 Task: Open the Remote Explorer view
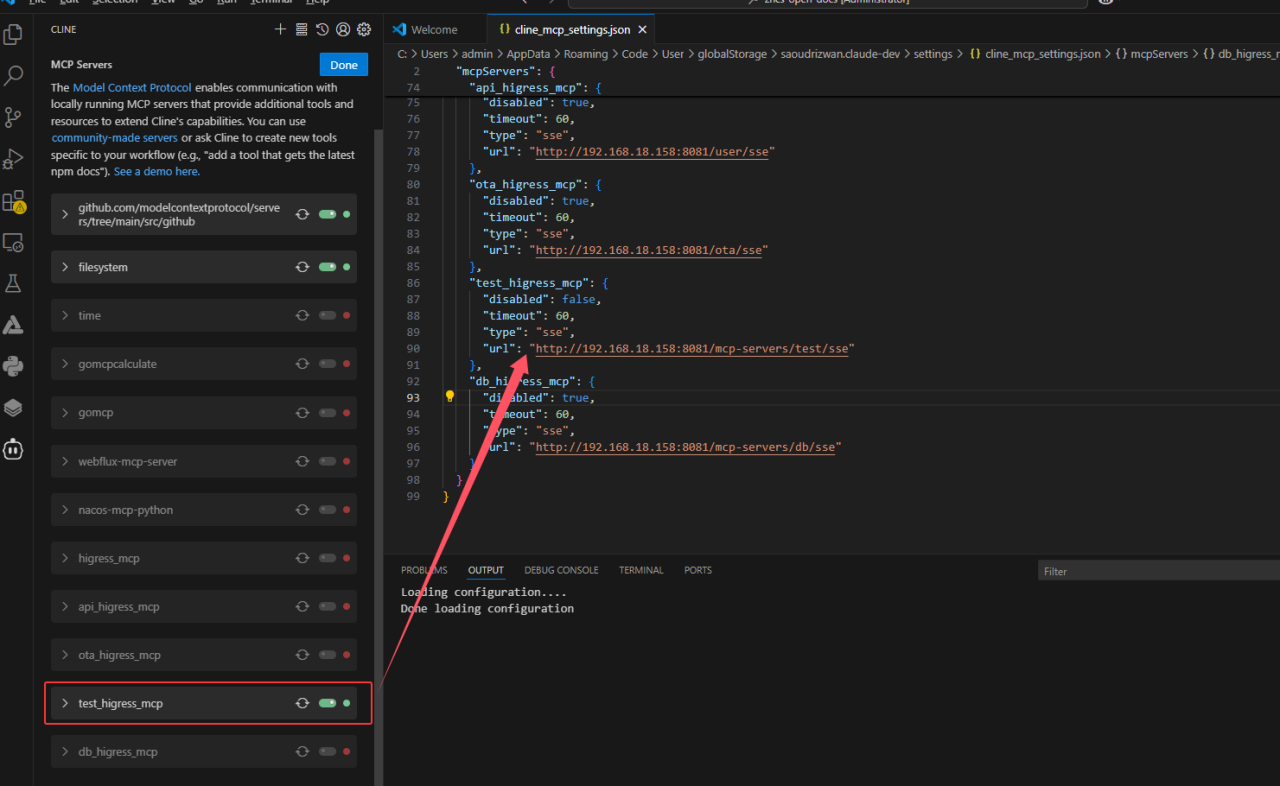tap(14, 243)
